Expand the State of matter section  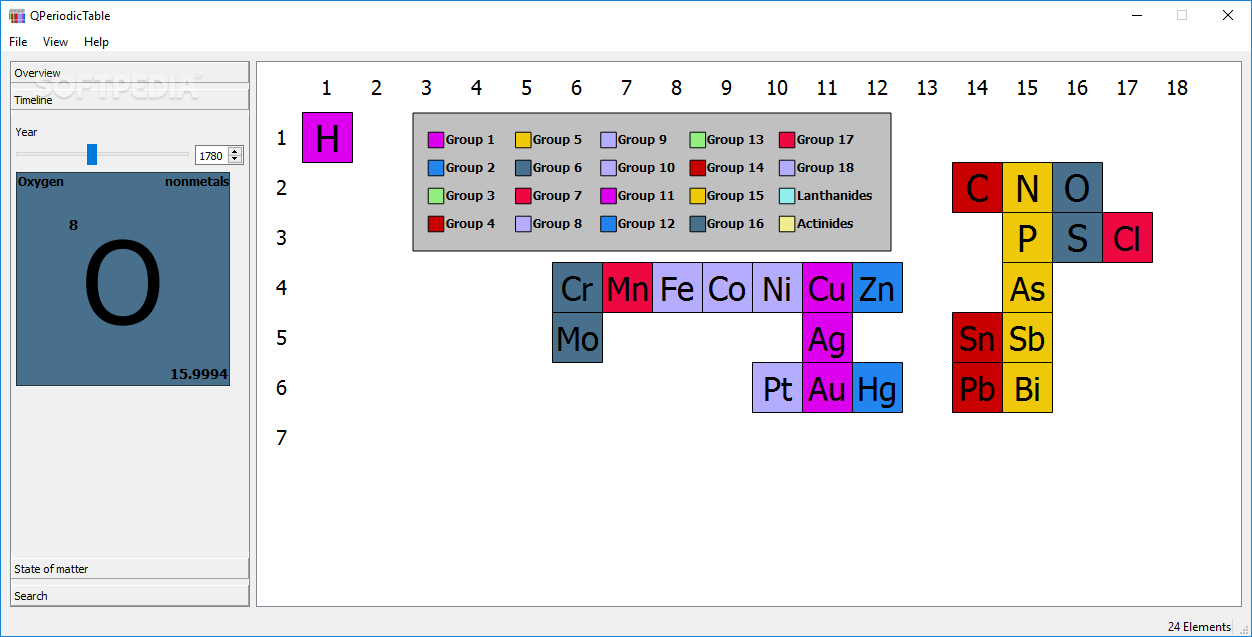point(129,569)
